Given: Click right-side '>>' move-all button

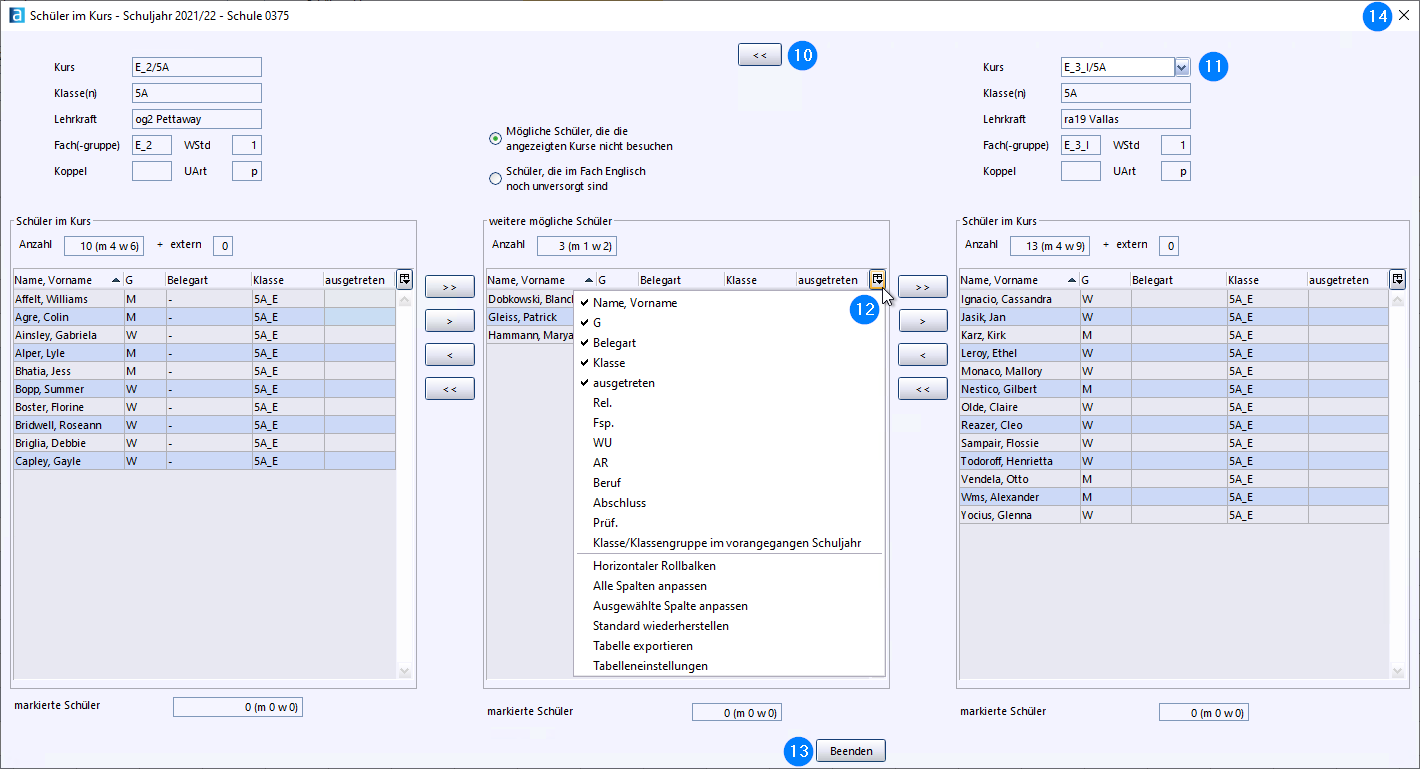Looking at the screenshot, I should 923,287.
